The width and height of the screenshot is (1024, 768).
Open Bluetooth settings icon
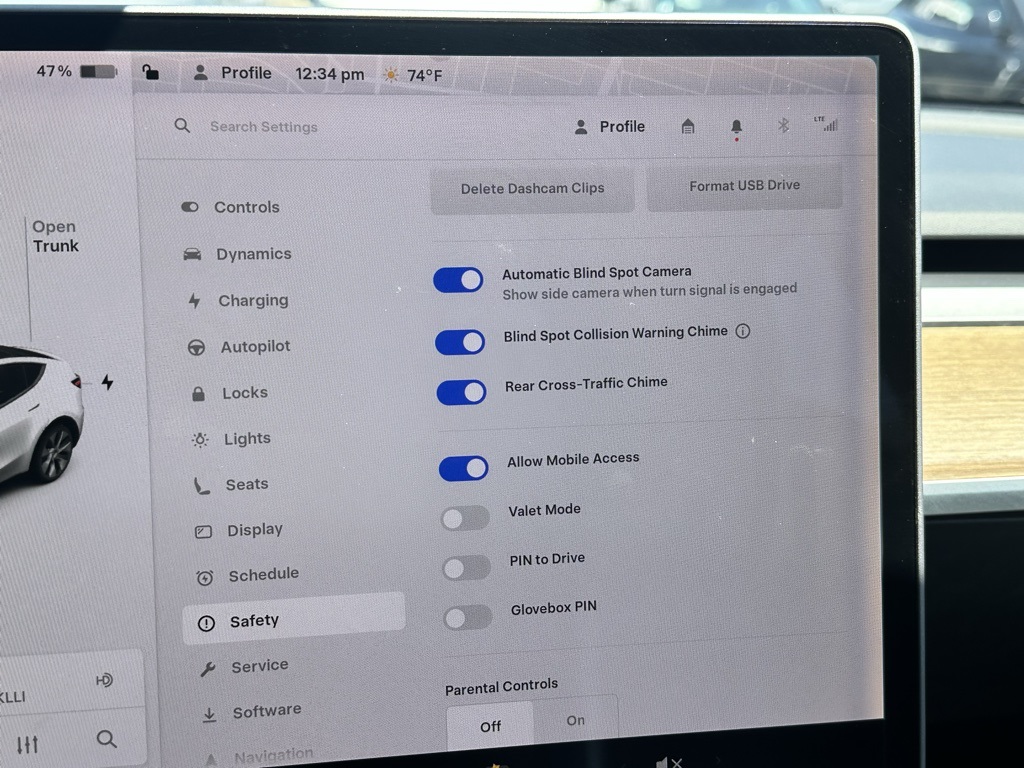click(783, 124)
